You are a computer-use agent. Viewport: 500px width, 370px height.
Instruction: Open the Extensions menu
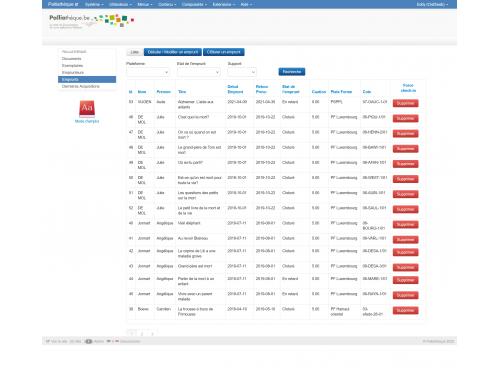(x=224, y=4)
